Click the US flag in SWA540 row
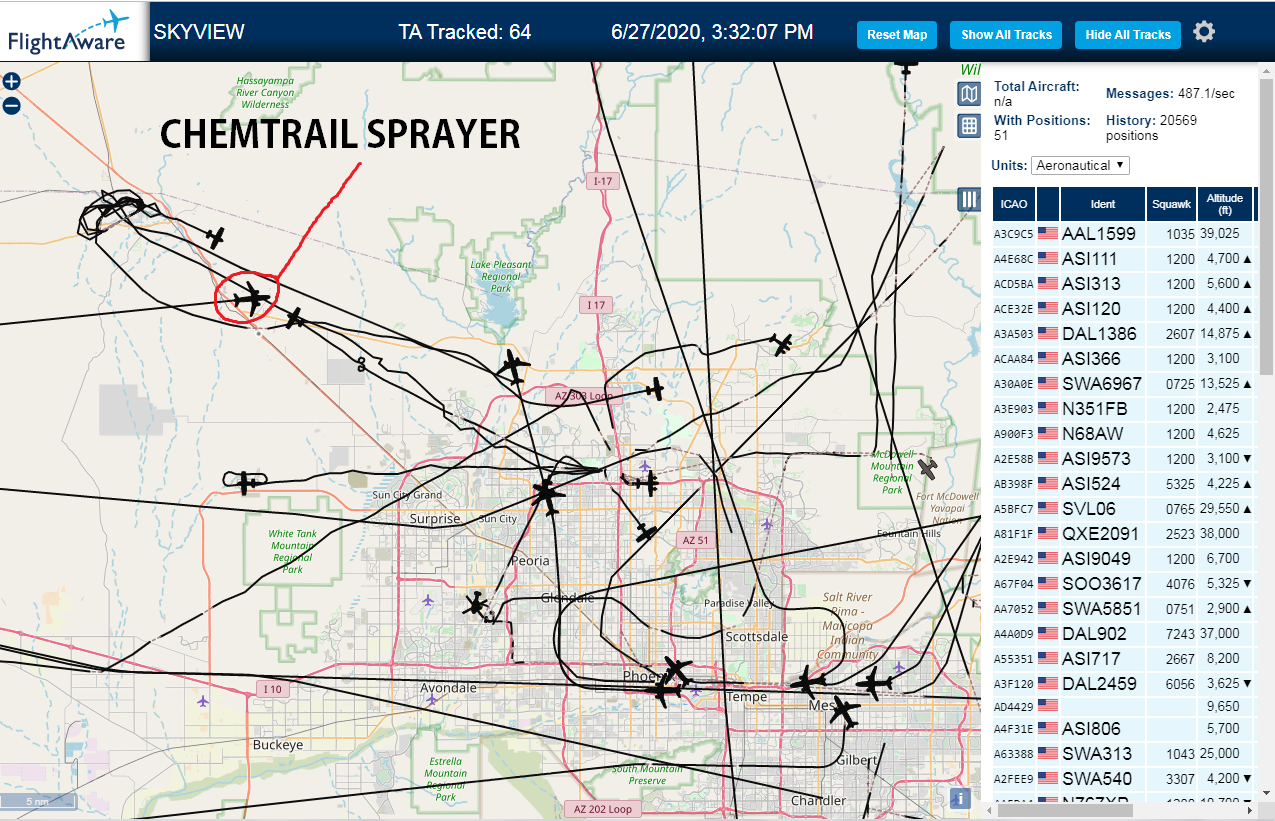This screenshot has height=821, width=1275. click(x=1048, y=778)
